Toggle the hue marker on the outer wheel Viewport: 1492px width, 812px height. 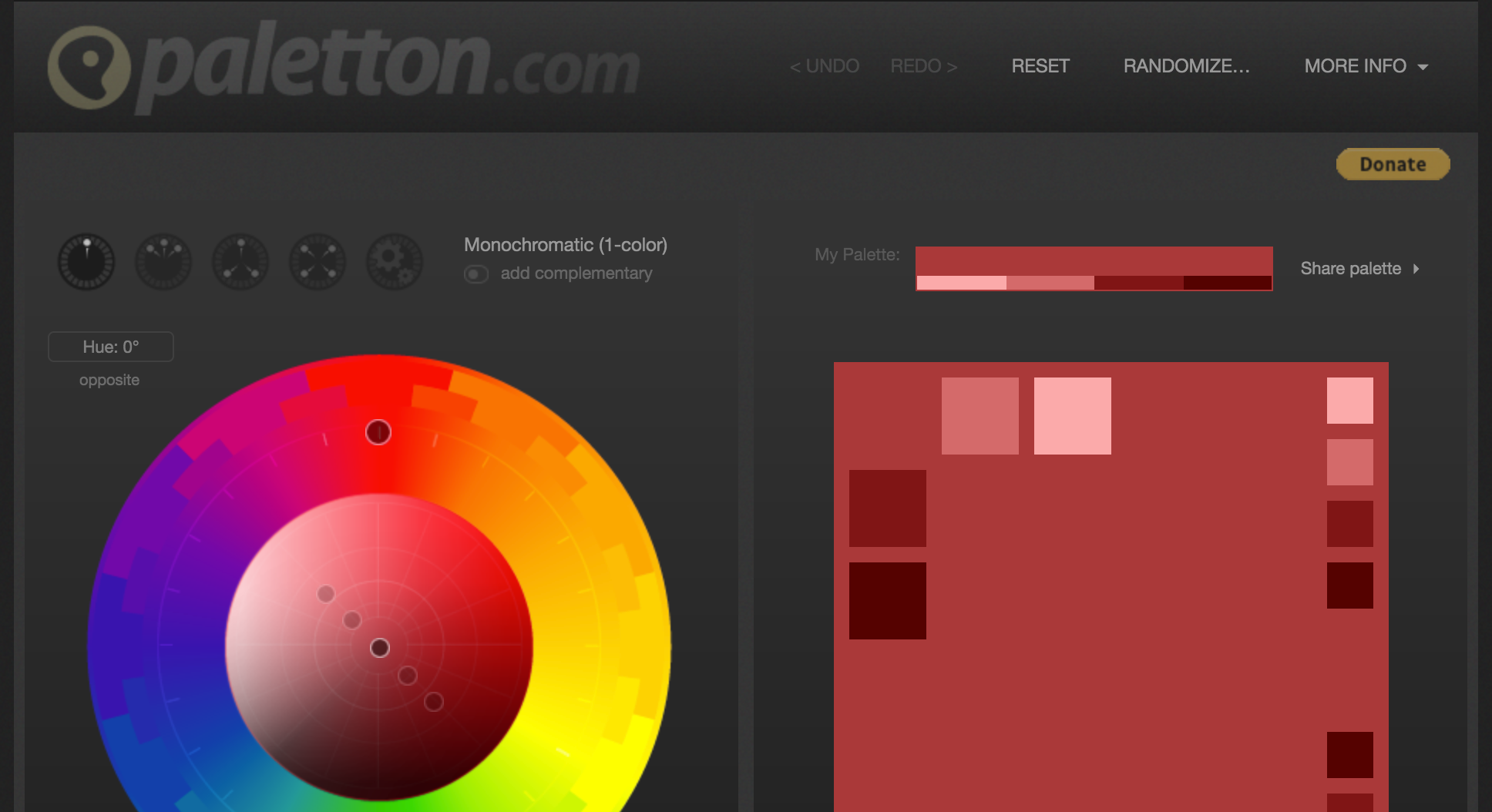click(x=378, y=433)
